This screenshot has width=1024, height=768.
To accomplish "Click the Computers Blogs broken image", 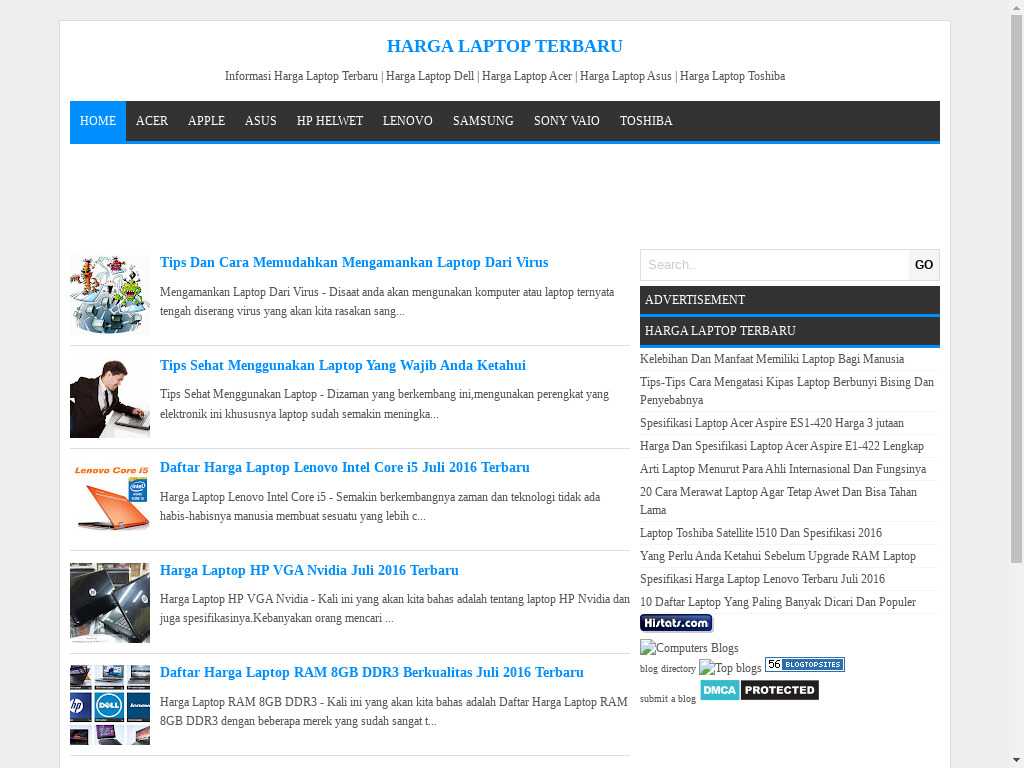I will click(689, 648).
